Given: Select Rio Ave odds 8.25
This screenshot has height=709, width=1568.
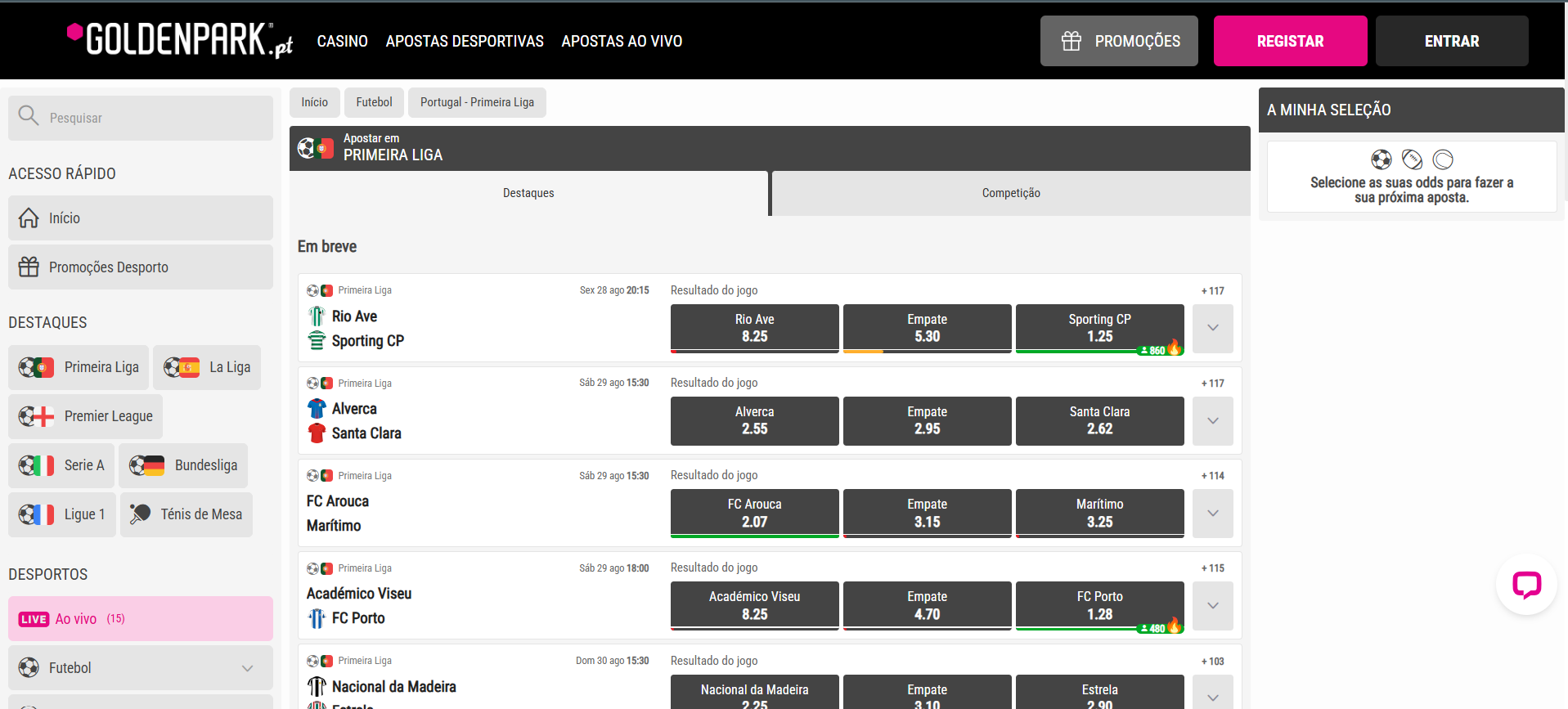Looking at the screenshot, I should click(x=755, y=328).
